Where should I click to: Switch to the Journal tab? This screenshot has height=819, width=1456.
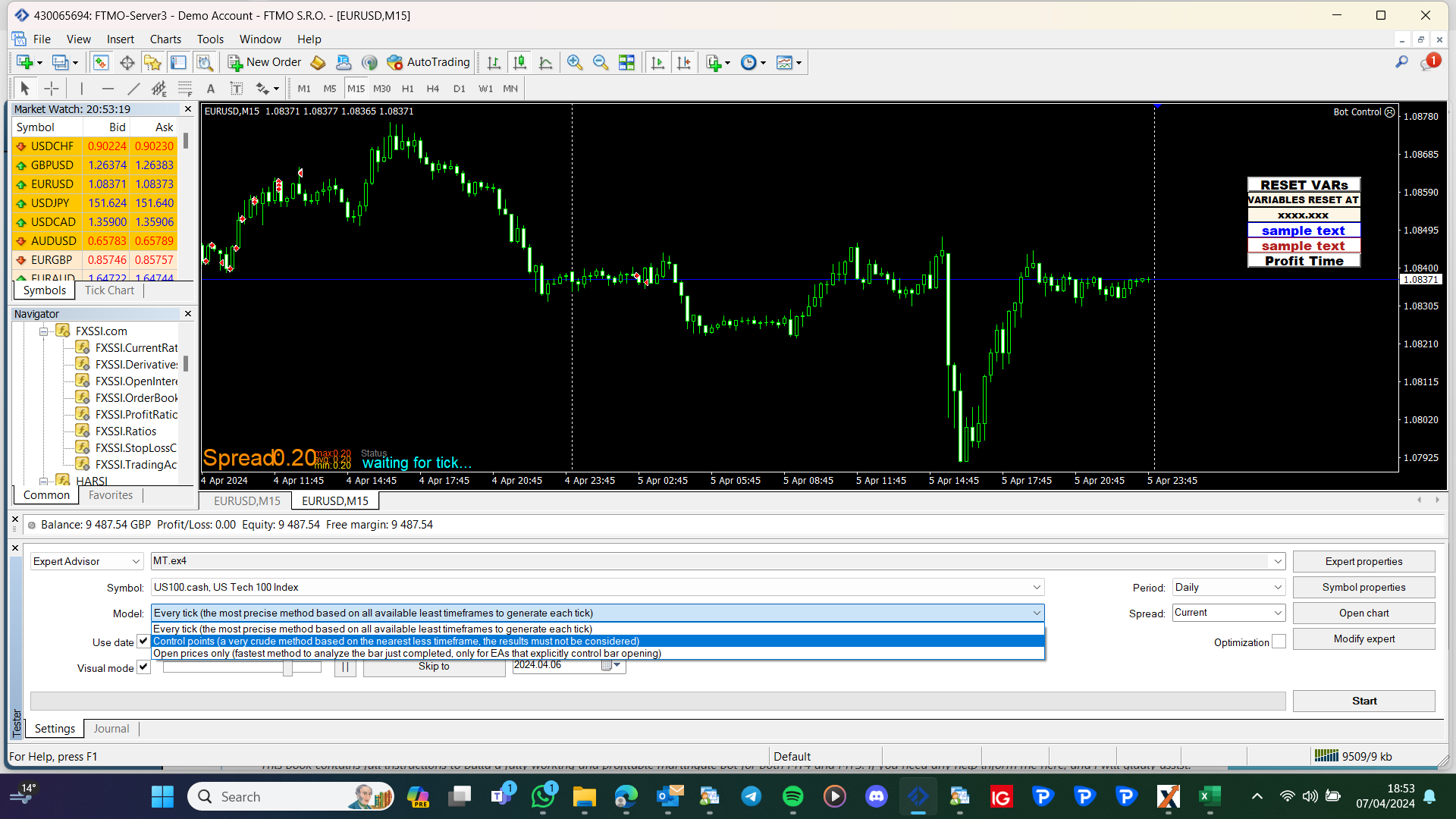pos(111,729)
